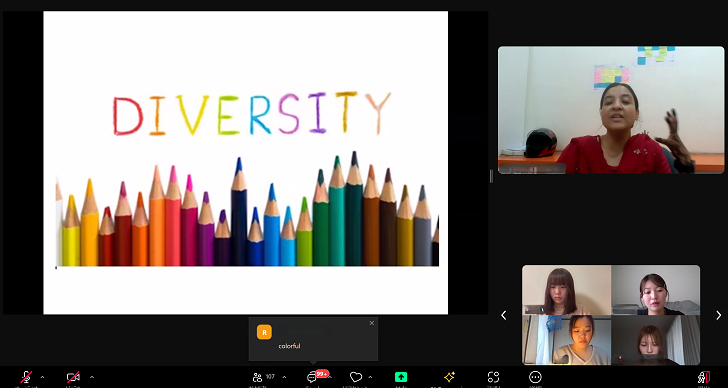Select the bottom-left participant video tile
This screenshot has height=388, width=728.
pos(566,340)
